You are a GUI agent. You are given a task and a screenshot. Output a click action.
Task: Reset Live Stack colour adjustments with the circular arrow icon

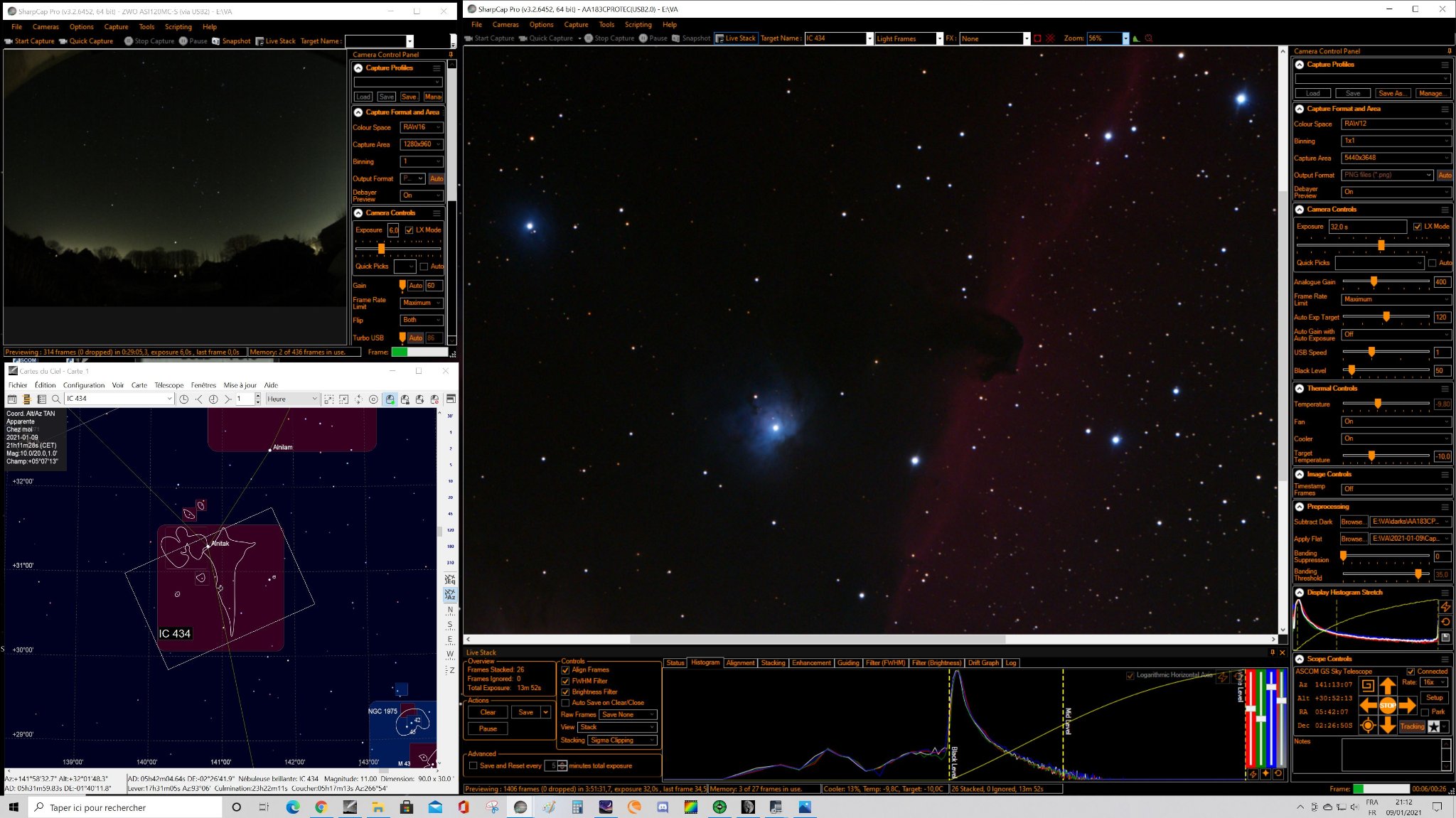coord(1278,774)
